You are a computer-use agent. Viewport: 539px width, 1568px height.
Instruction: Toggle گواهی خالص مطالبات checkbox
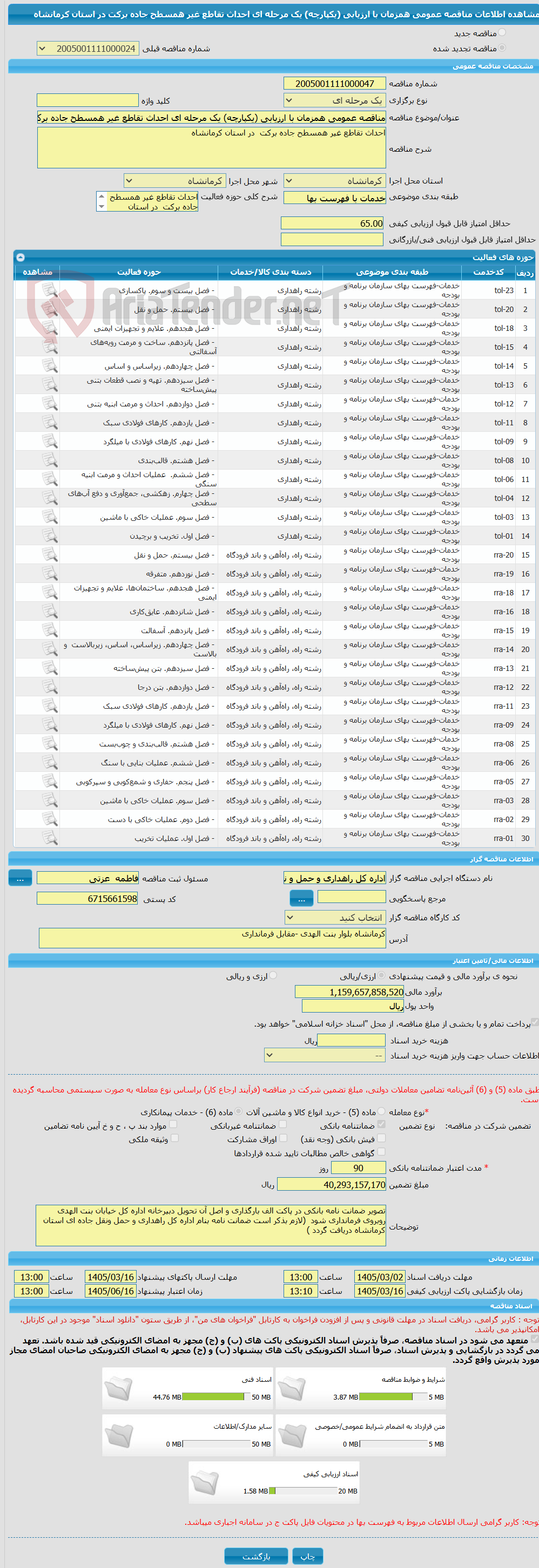coord(381,1152)
